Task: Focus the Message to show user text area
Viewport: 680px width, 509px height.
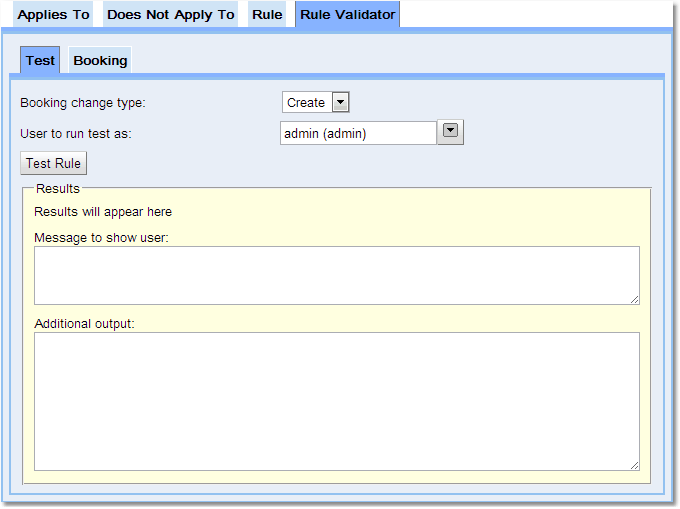Action: [x=336, y=275]
